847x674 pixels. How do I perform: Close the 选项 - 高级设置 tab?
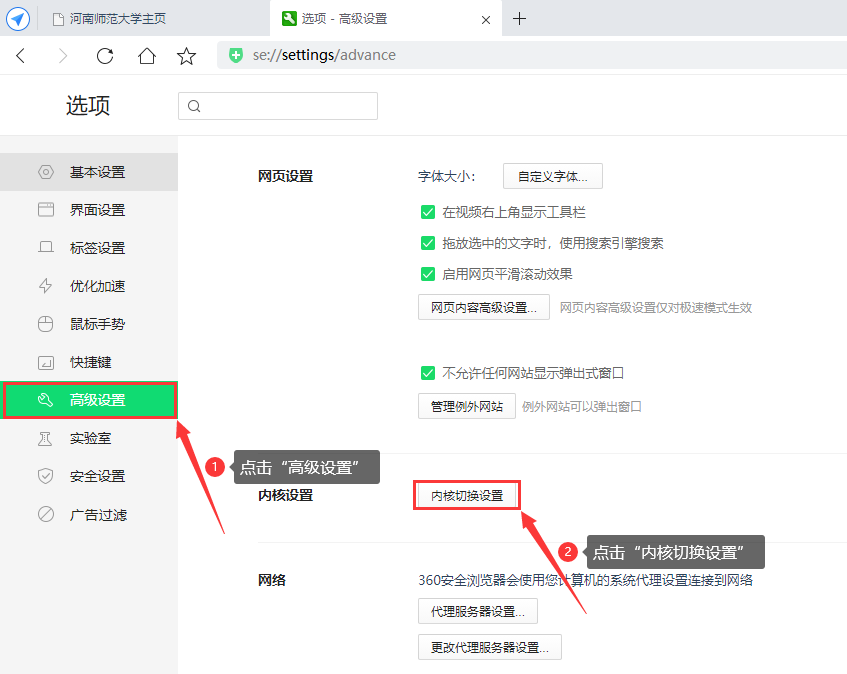point(486,19)
